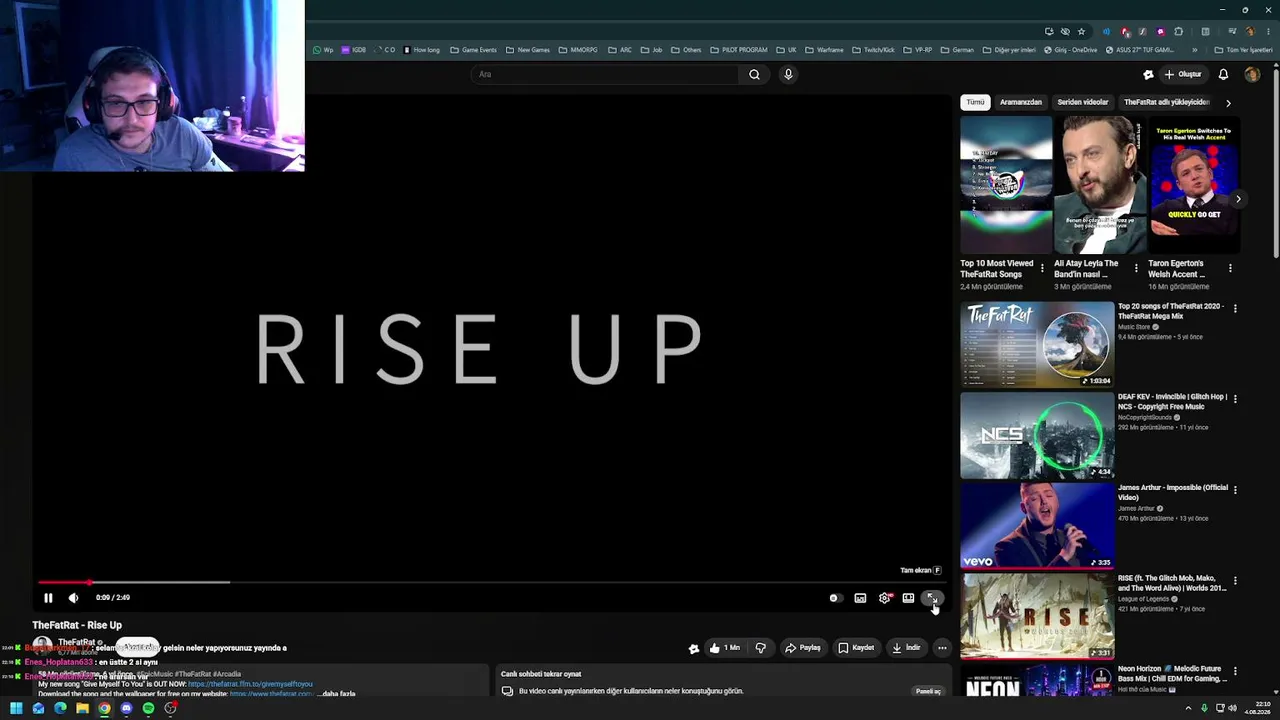Open the account avatar menu
1280x720 pixels.
point(1252,74)
